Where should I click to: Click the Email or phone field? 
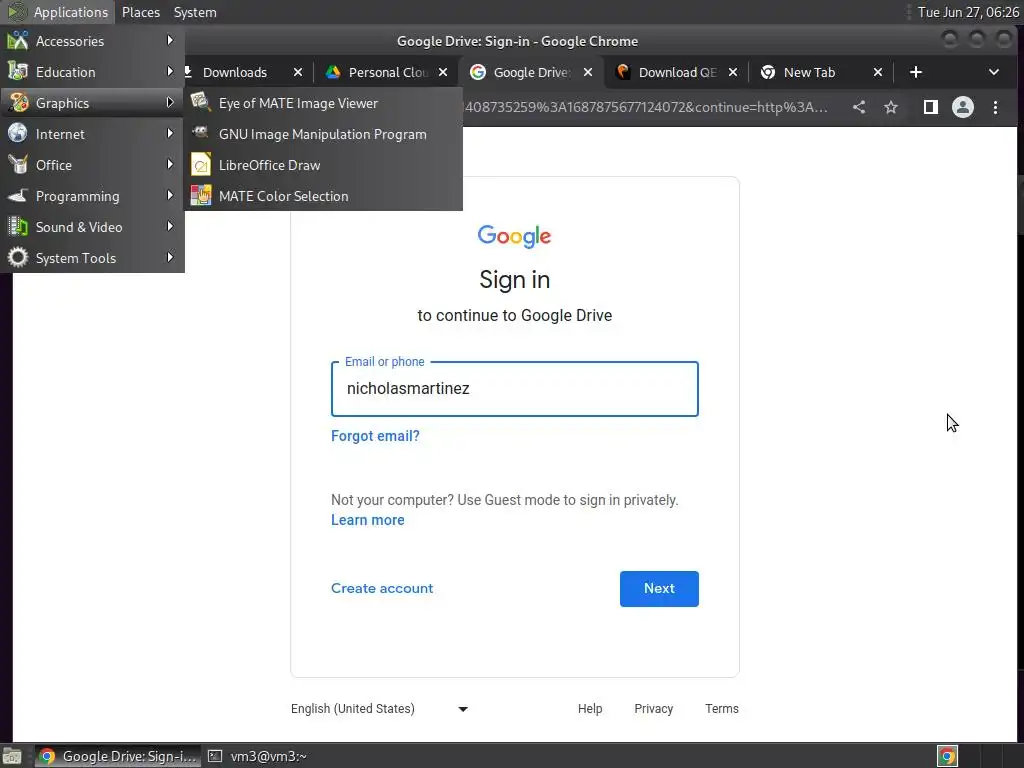515,389
